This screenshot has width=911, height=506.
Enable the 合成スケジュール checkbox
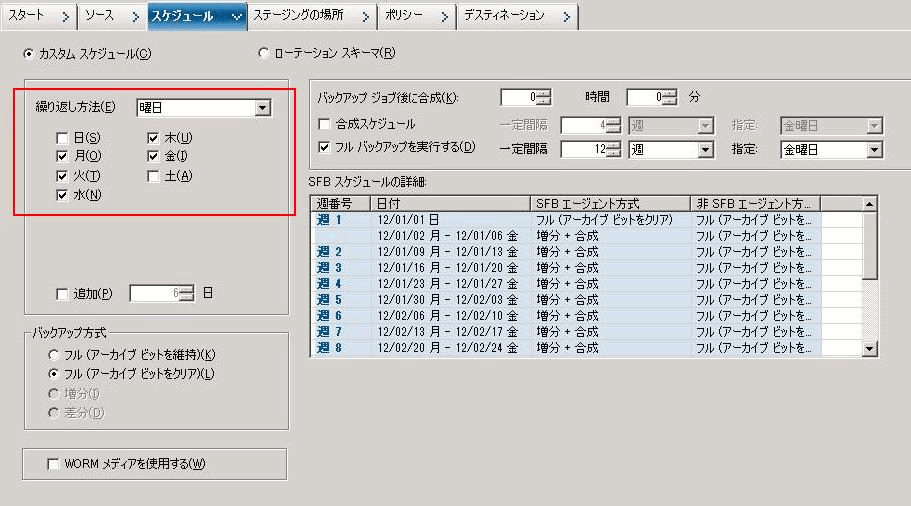[324, 124]
